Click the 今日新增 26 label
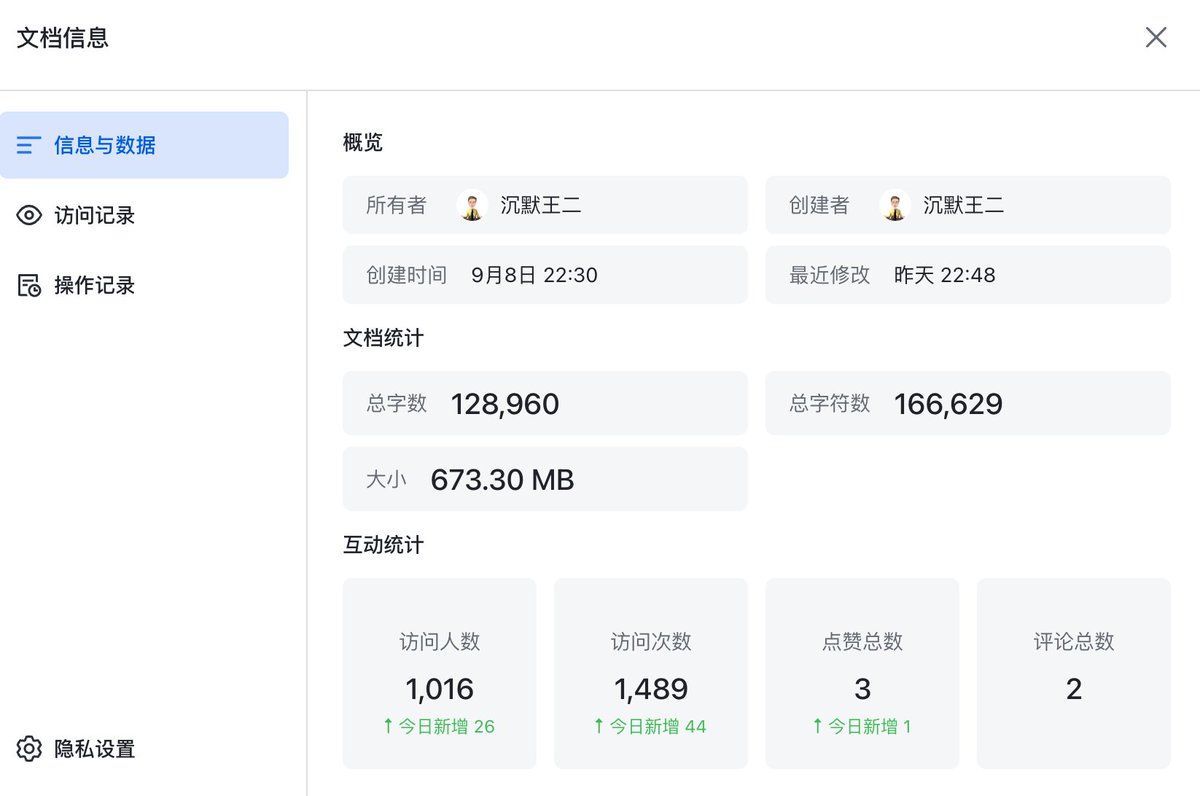This screenshot has width=1200, height=796. [x=439, y=727]
